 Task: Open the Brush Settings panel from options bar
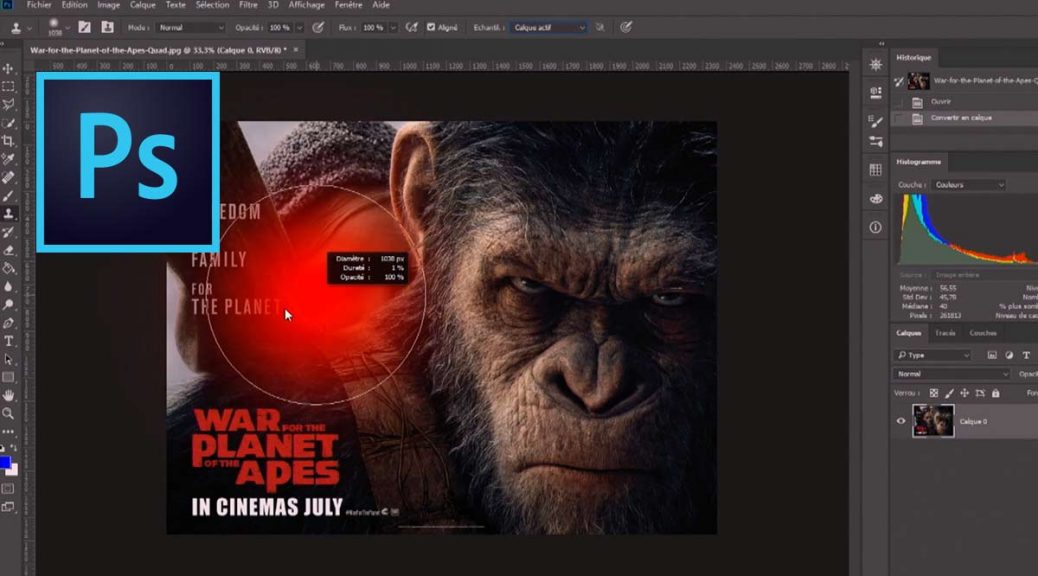(x=84, y=27)
